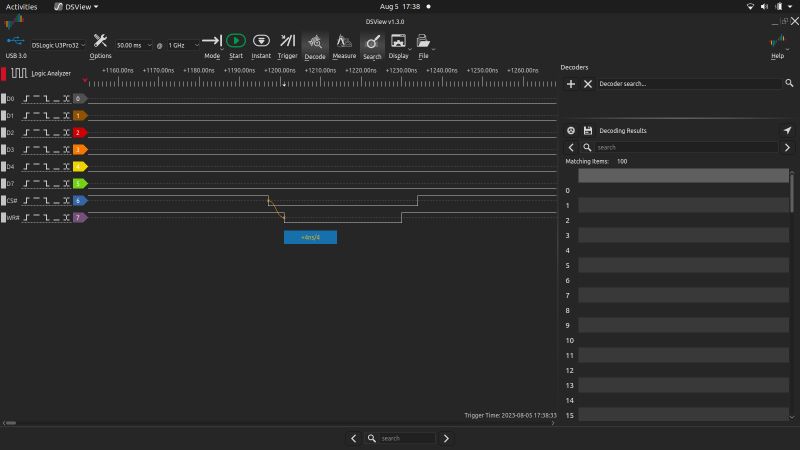This screenshot has width=800, height=450.
Task: Open the 1 GHz sample rate dropdown
Action: (183, 45)
